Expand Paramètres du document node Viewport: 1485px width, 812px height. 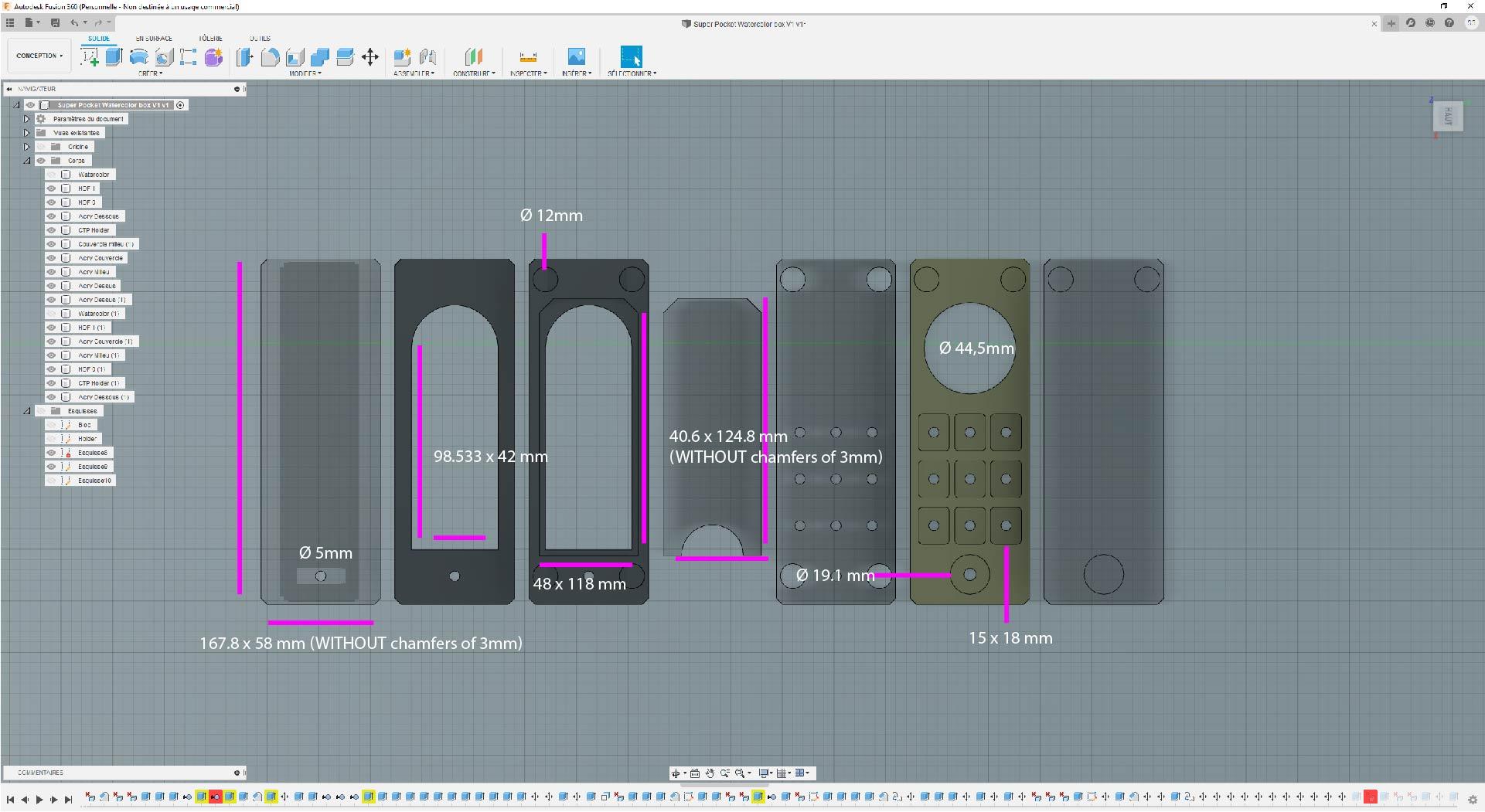[x=26, y=119]
